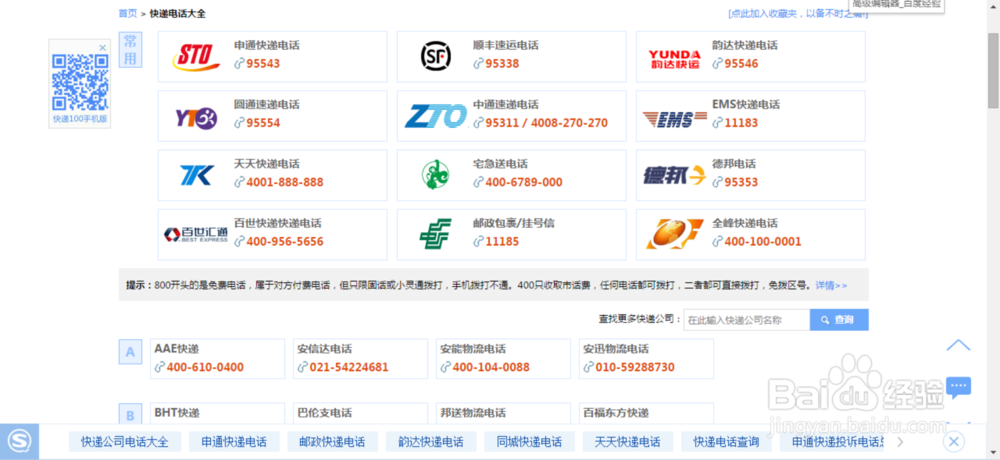Click phone icon beside 95546
The image size is (1000, 460).
pyautogui.click(x=717, y=64)
